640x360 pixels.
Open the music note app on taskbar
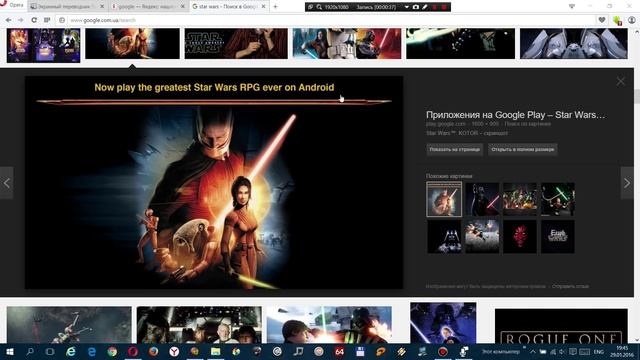click(298, 351)
